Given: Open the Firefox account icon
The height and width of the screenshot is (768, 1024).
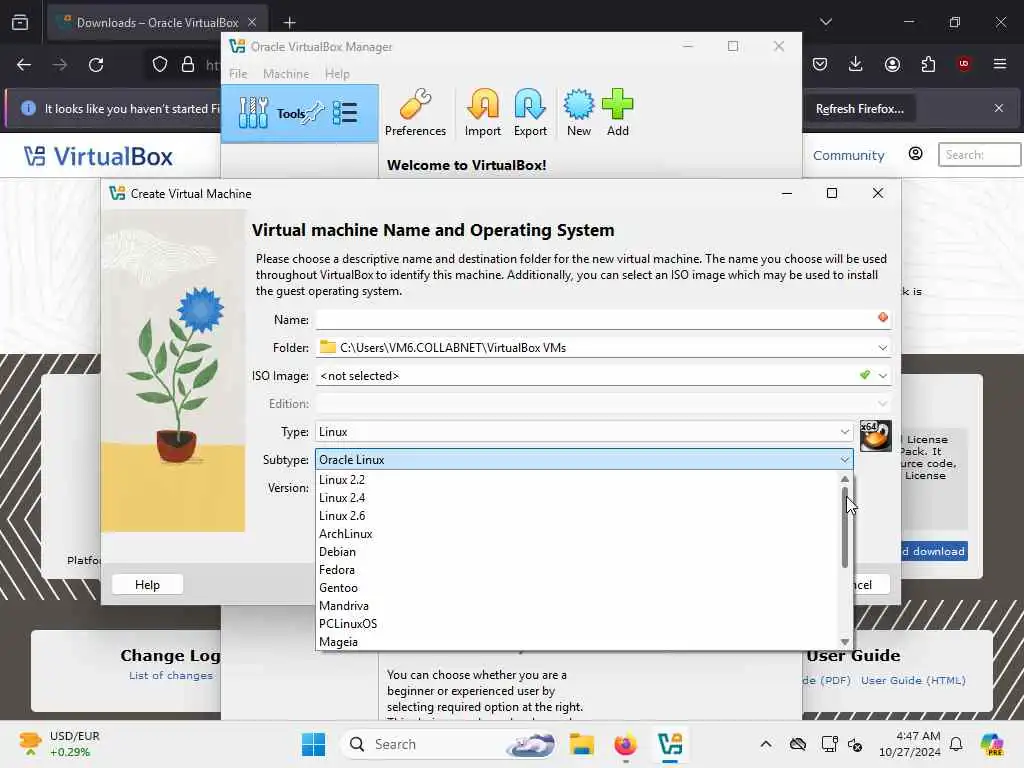Looking at the screenshot, I should pyautogui.click(x=892, y=64).
